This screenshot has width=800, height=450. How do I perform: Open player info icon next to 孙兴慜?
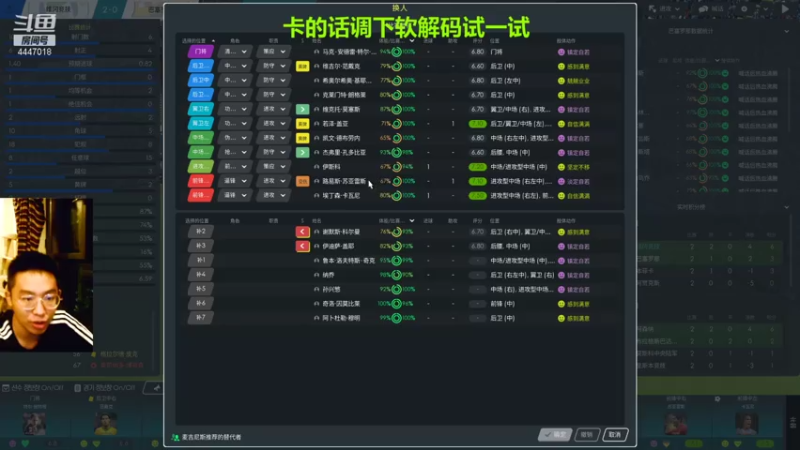[316, 289]
